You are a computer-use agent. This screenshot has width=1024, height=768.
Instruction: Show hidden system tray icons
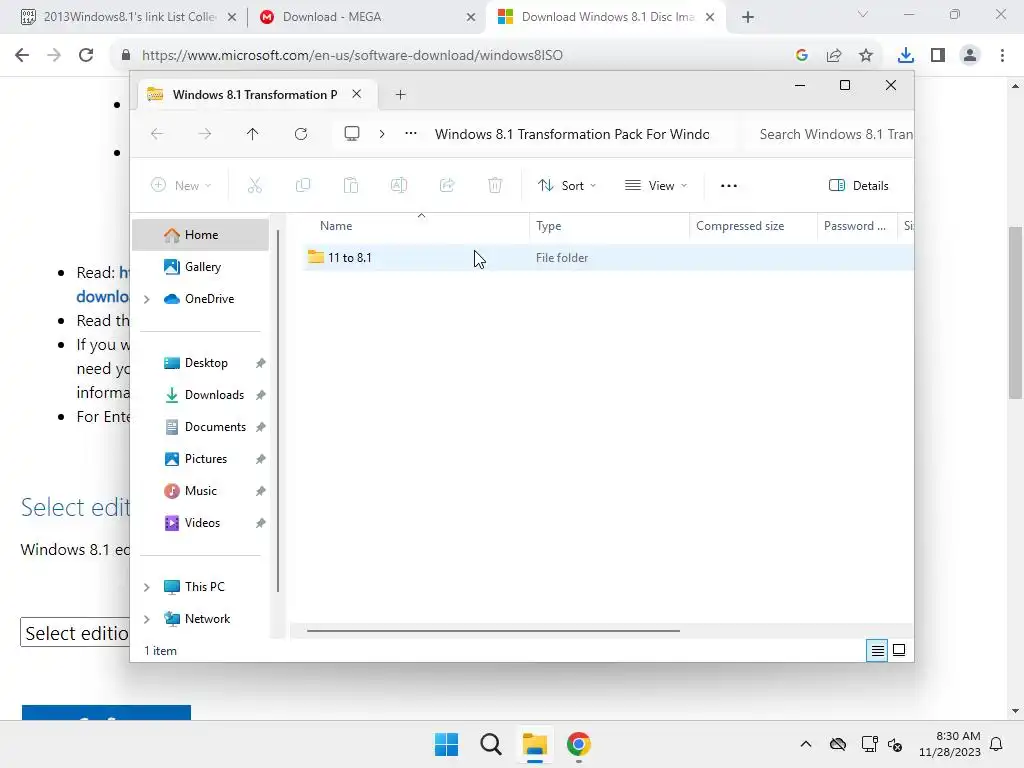806,744
